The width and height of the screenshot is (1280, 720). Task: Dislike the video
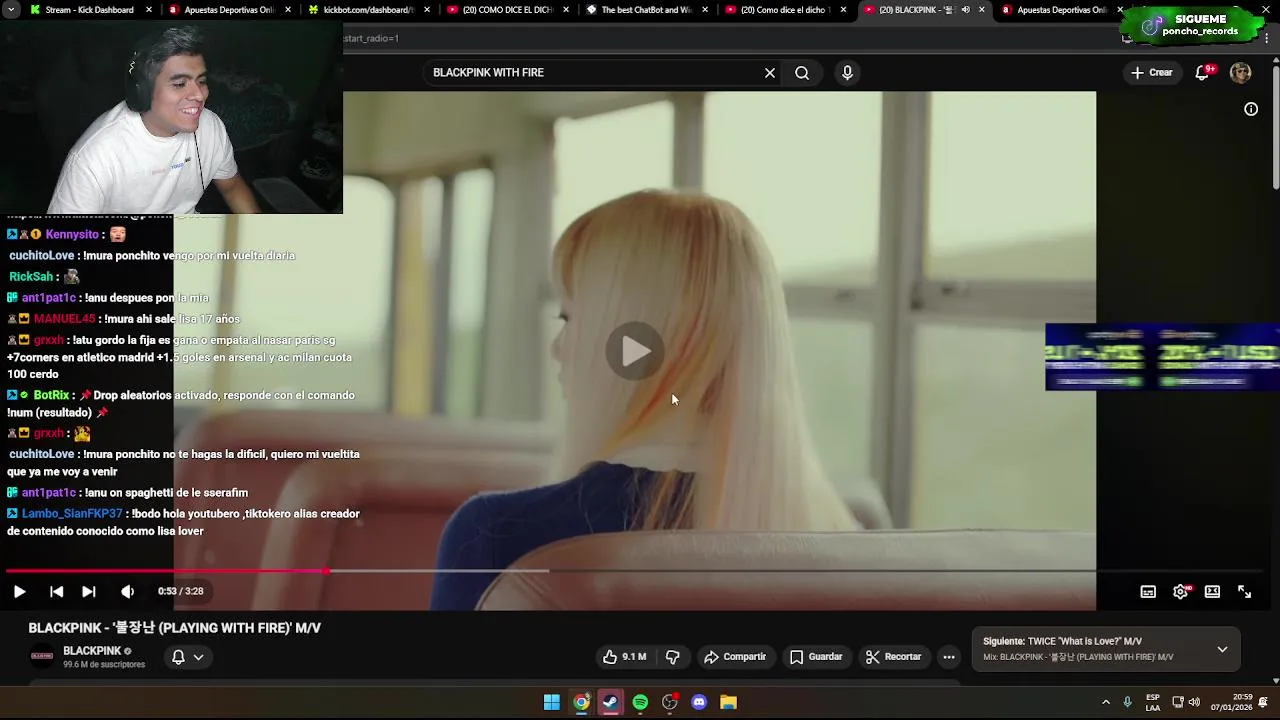[673, 657]
